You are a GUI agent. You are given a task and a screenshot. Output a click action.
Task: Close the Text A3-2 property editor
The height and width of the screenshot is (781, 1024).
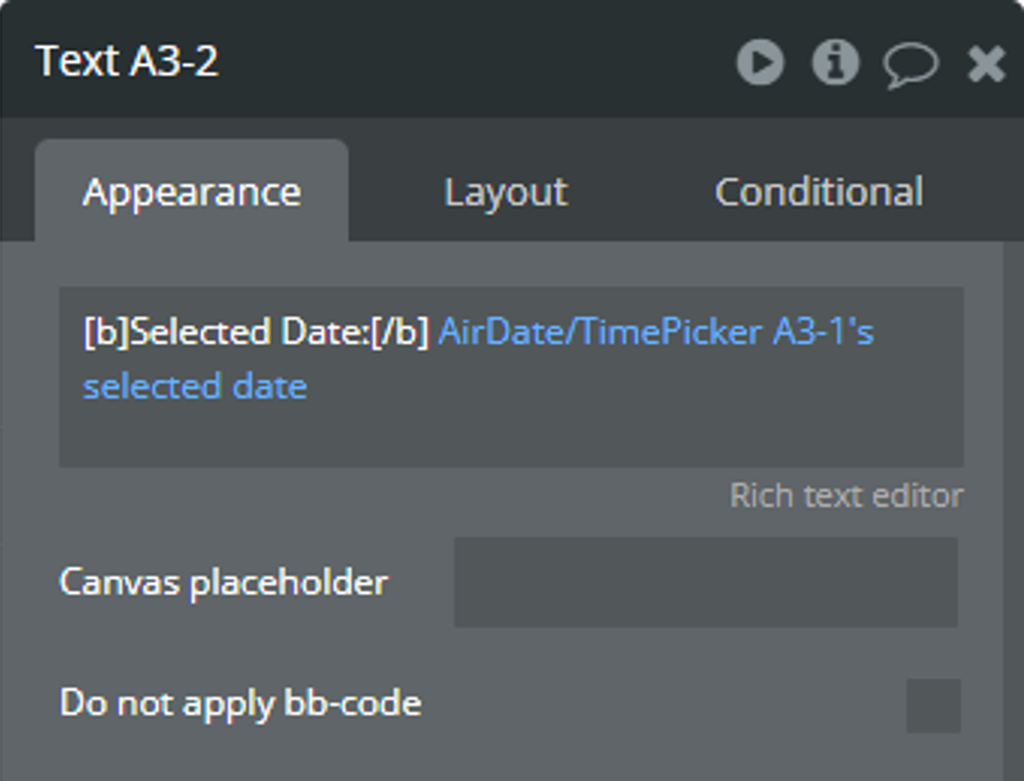[986, 63]
